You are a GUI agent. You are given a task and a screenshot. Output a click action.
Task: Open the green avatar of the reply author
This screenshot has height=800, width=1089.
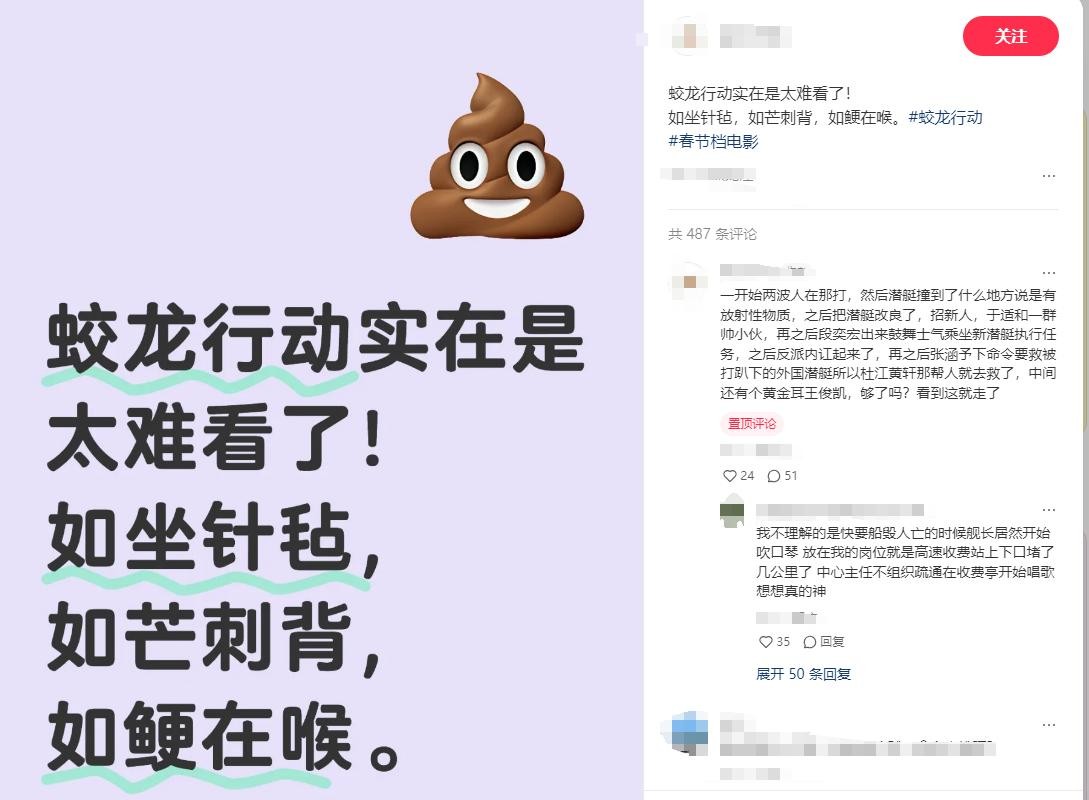tap(732, 512)
